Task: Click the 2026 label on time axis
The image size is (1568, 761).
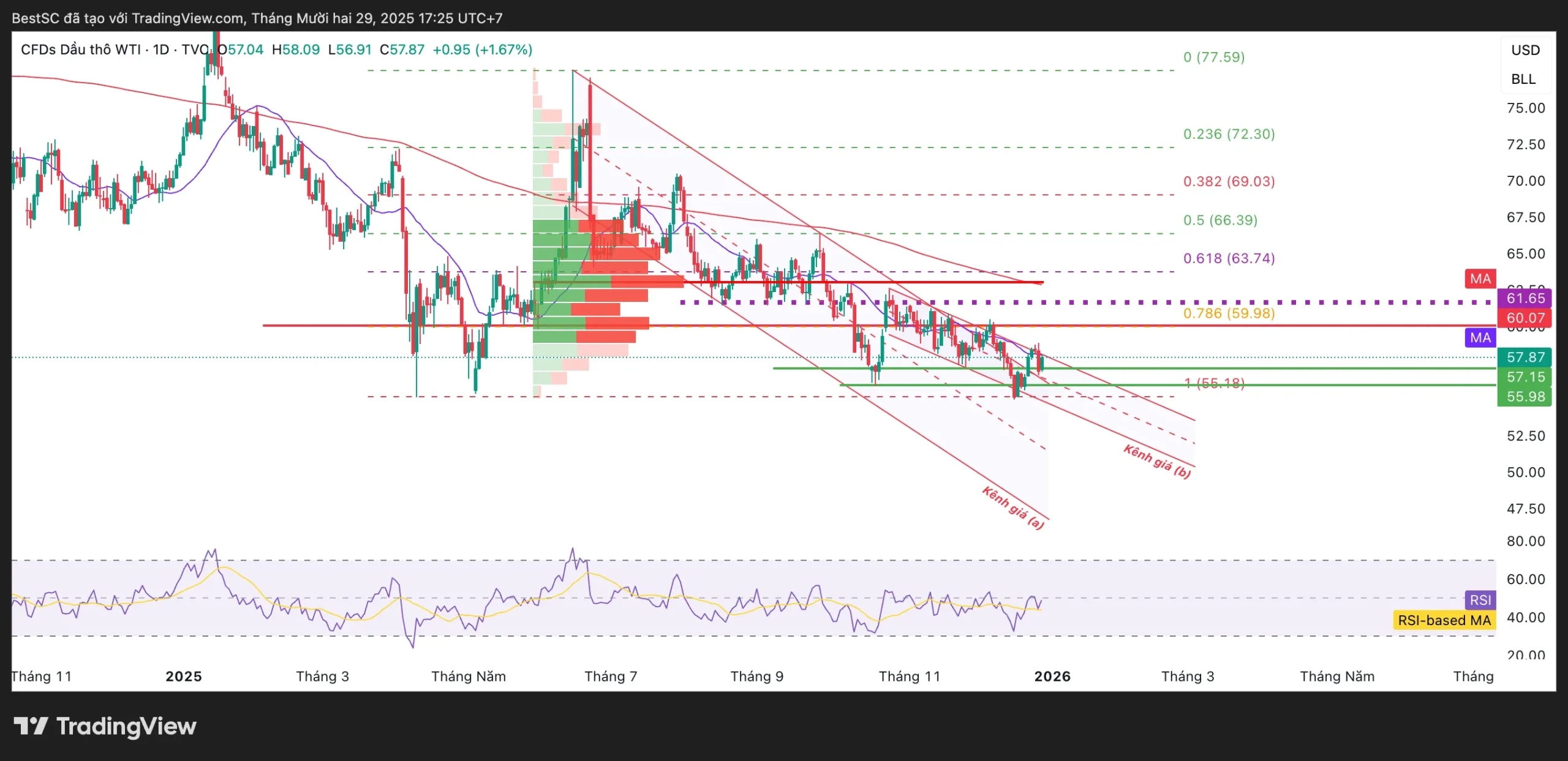Action: pyautogui.click(x=1052, y=677)
